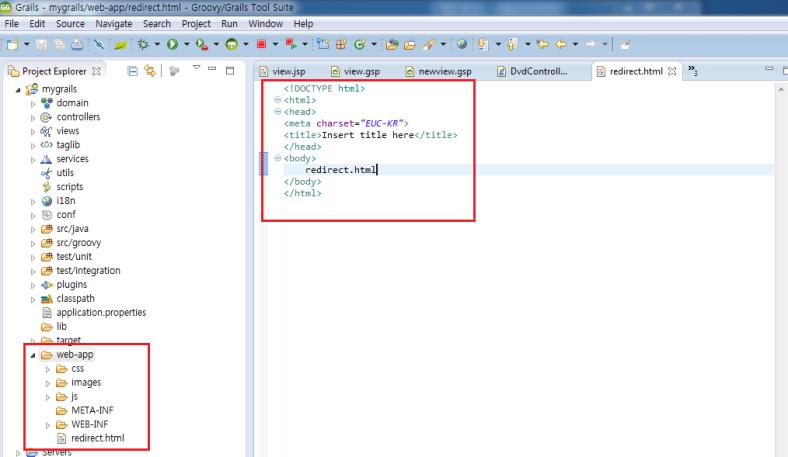
Task: Open the Help menu
Action: (x=304, y=24)
